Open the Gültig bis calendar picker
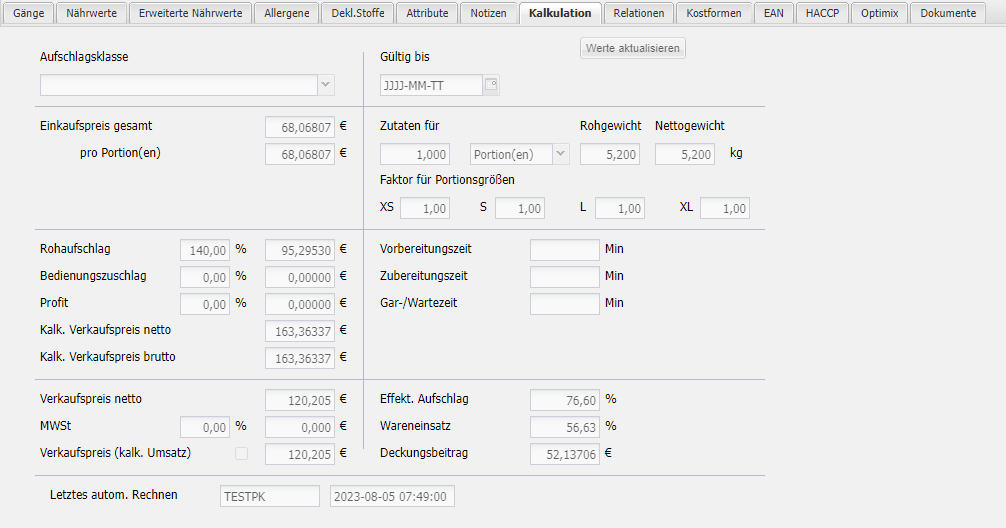The height and width of the screenshot is (528, 1006). click(x=490, y=85)
